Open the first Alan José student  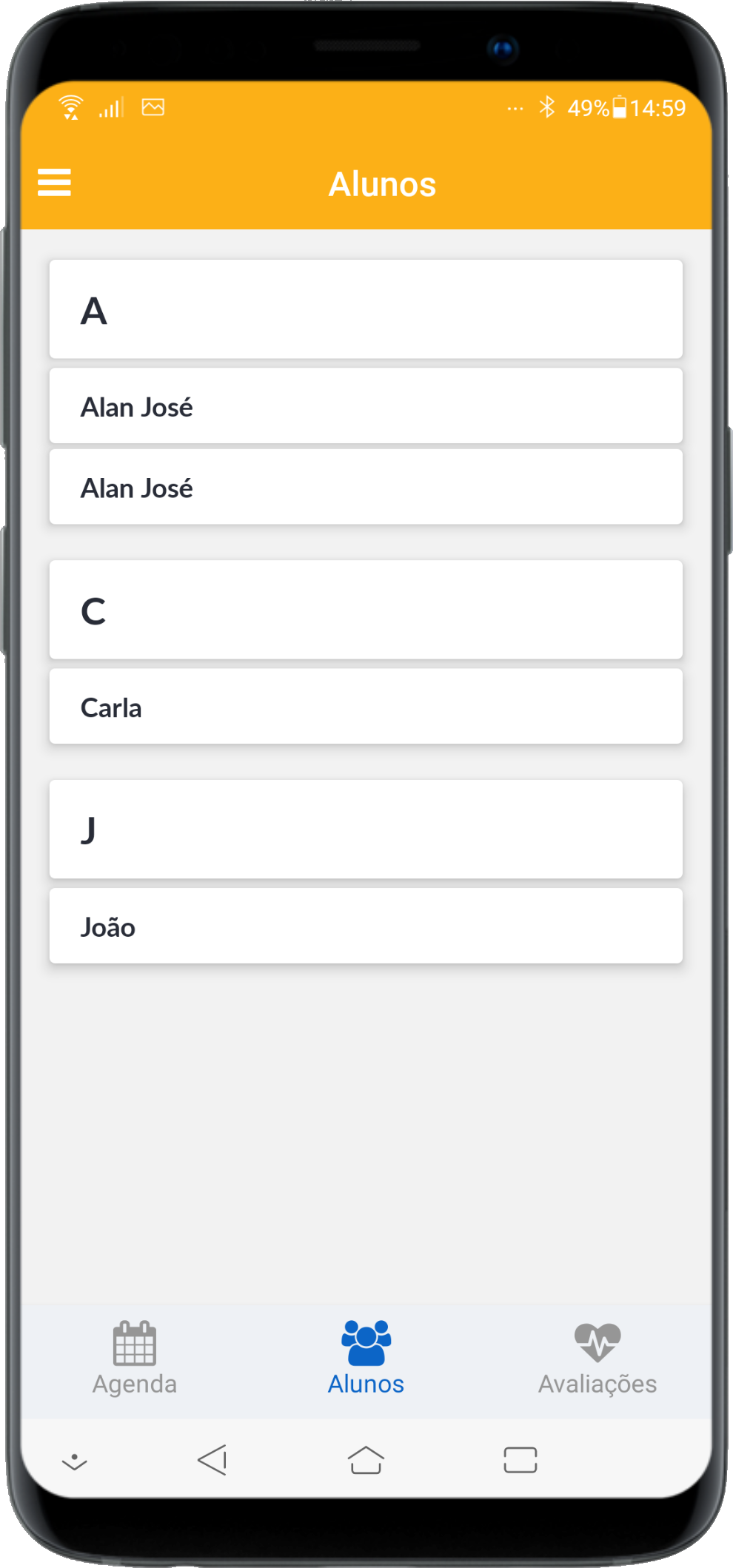click(x=366, y=406)
